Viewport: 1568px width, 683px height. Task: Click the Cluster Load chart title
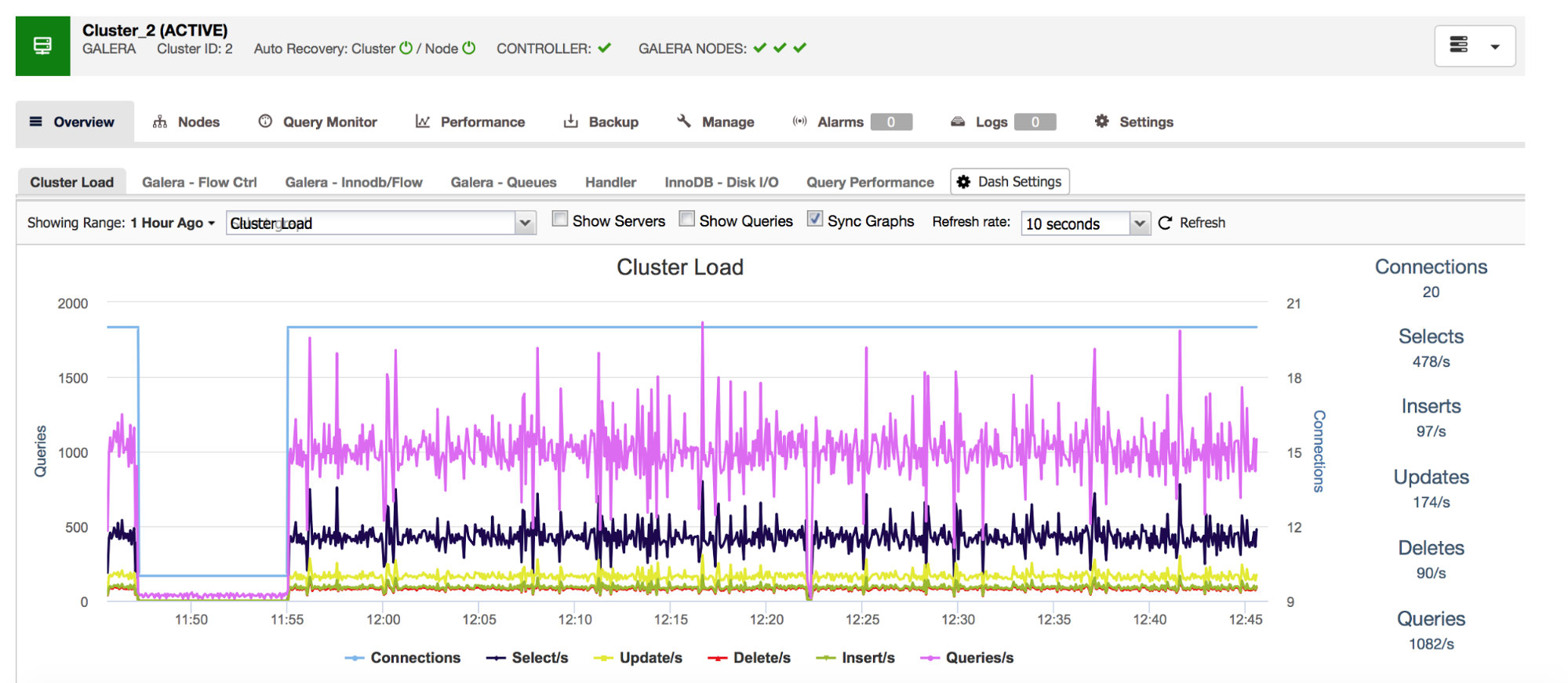(680, 267)
